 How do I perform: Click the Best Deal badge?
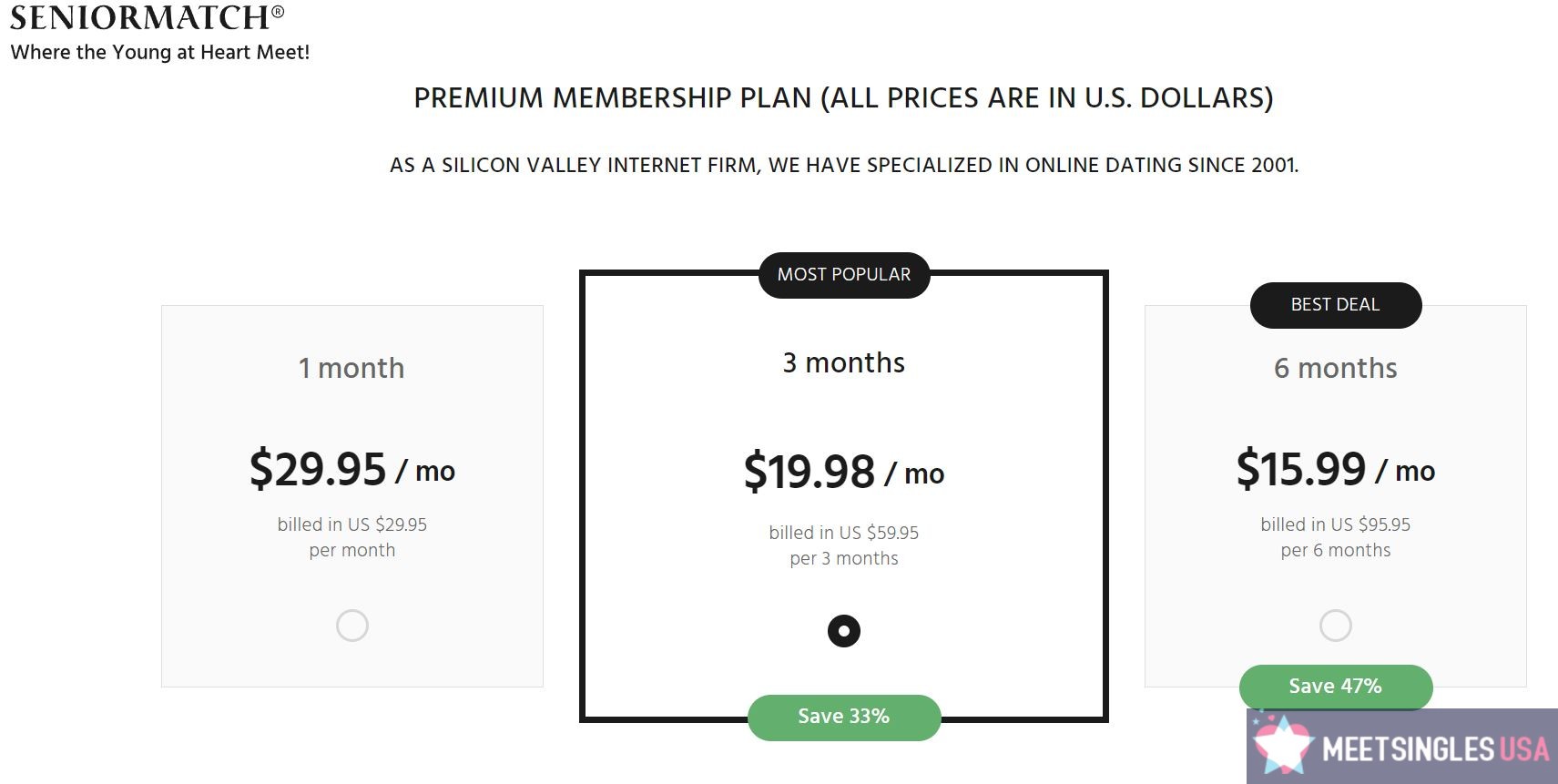click(x=1336, y=305)
